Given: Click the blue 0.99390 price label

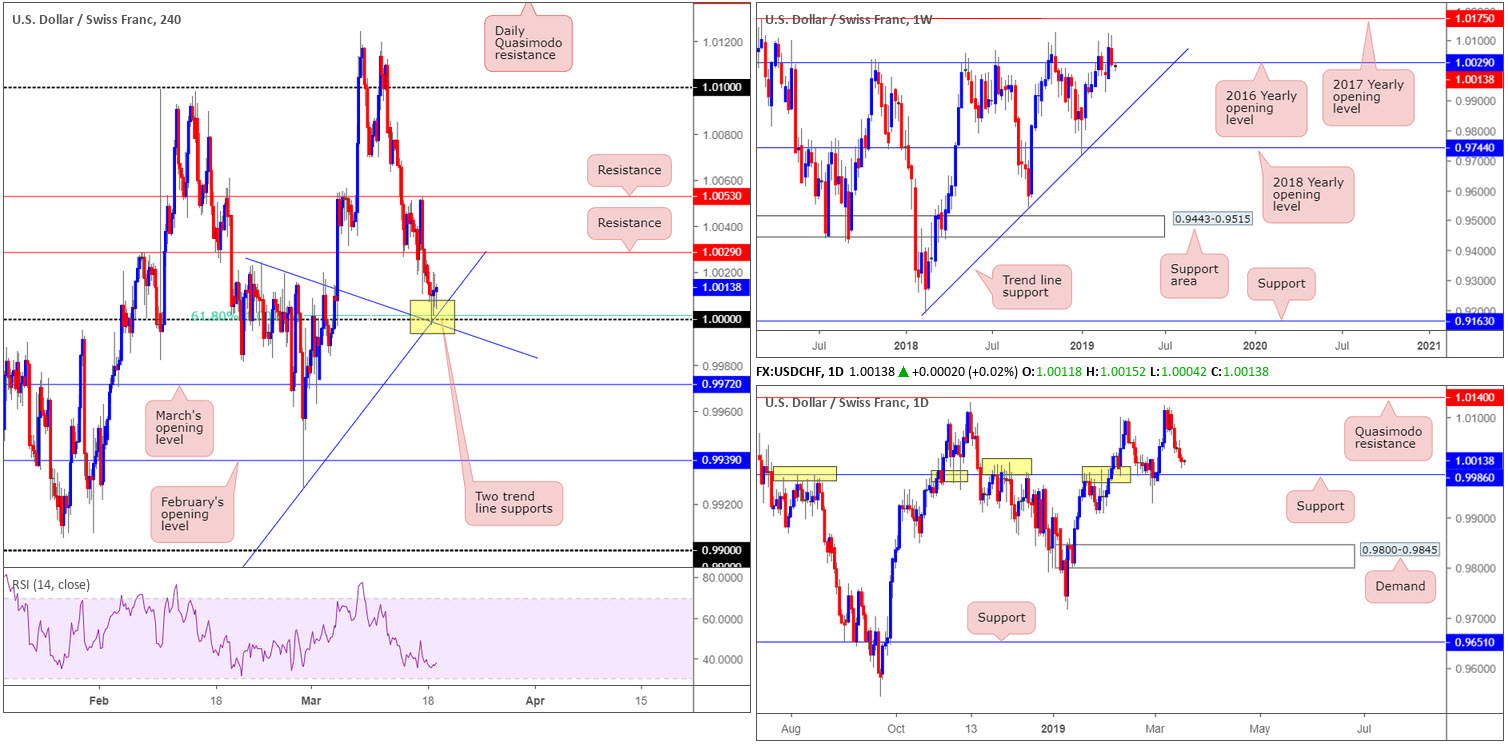Looking at the screenshot, I should click(721, 460).
